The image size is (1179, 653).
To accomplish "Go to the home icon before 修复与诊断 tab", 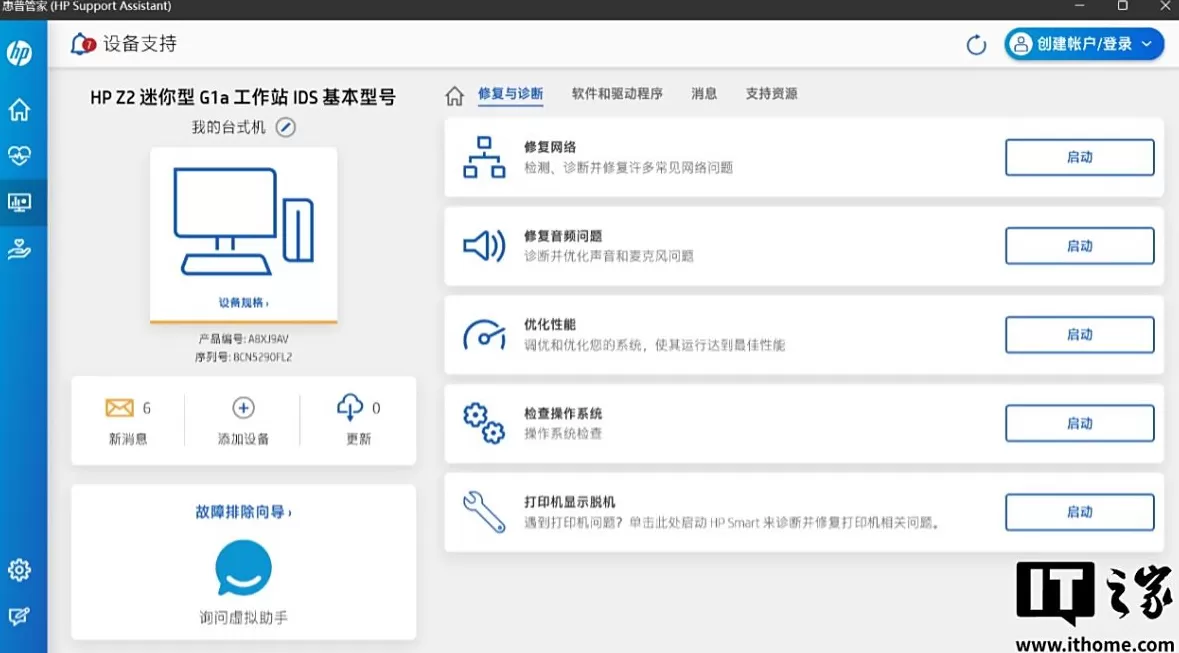I will (454, 95).
